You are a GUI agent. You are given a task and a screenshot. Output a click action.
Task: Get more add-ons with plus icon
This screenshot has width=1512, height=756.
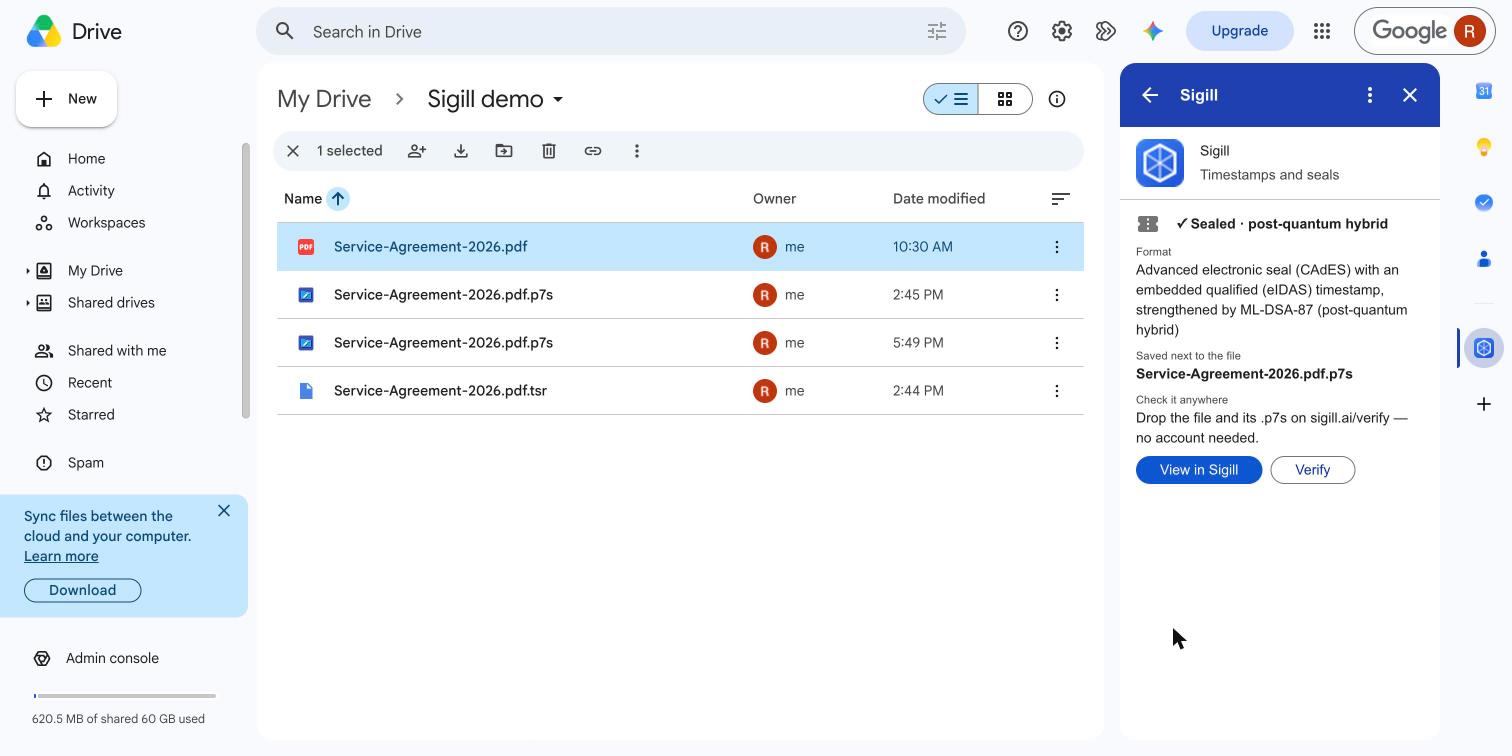coord(1484,404)
